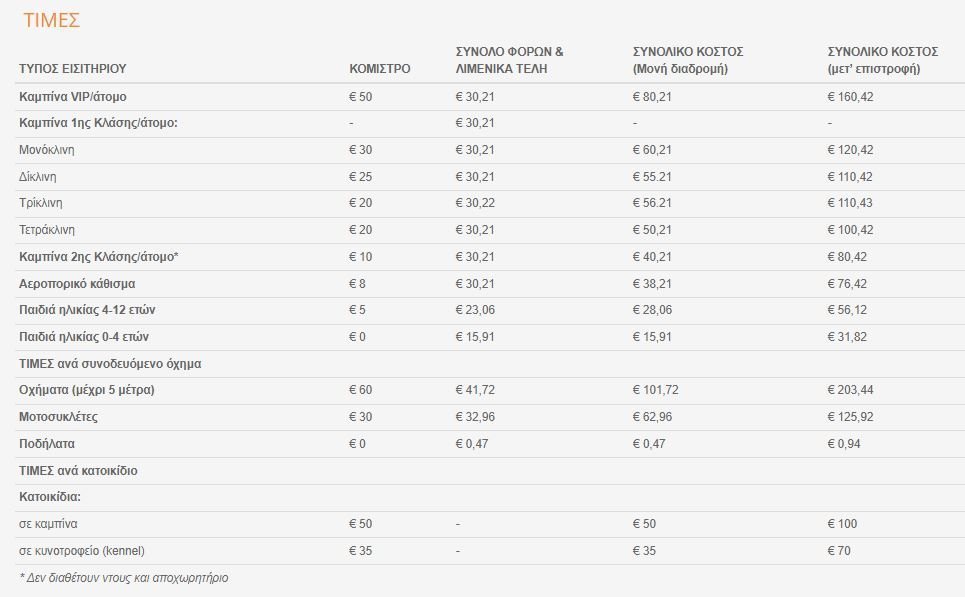This screenshot has height=597, width=965.
Task: Click the ΤΥΠΟΣ ΕΙΣΙΤΗΡΙΟΥ column header
Action: (73, 69)
